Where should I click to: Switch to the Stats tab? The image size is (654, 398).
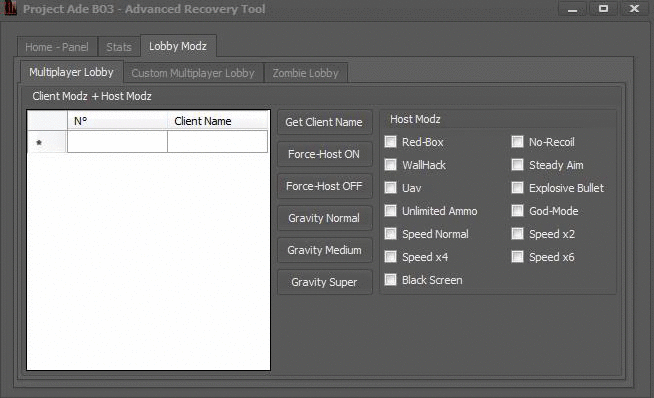pyautogui.click(x=119, y=47)
